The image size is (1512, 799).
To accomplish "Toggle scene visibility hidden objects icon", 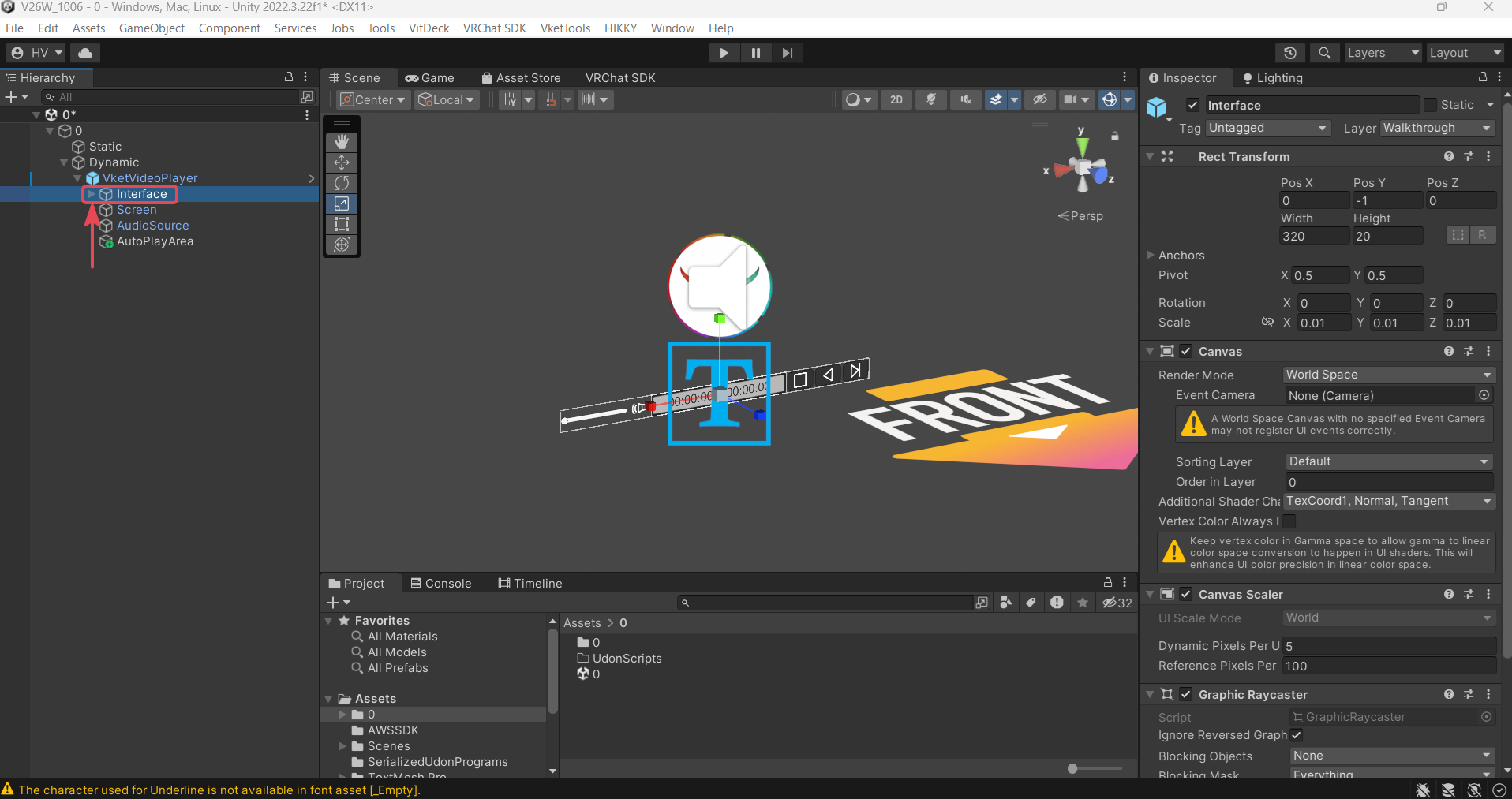I will click(1040, 99).
